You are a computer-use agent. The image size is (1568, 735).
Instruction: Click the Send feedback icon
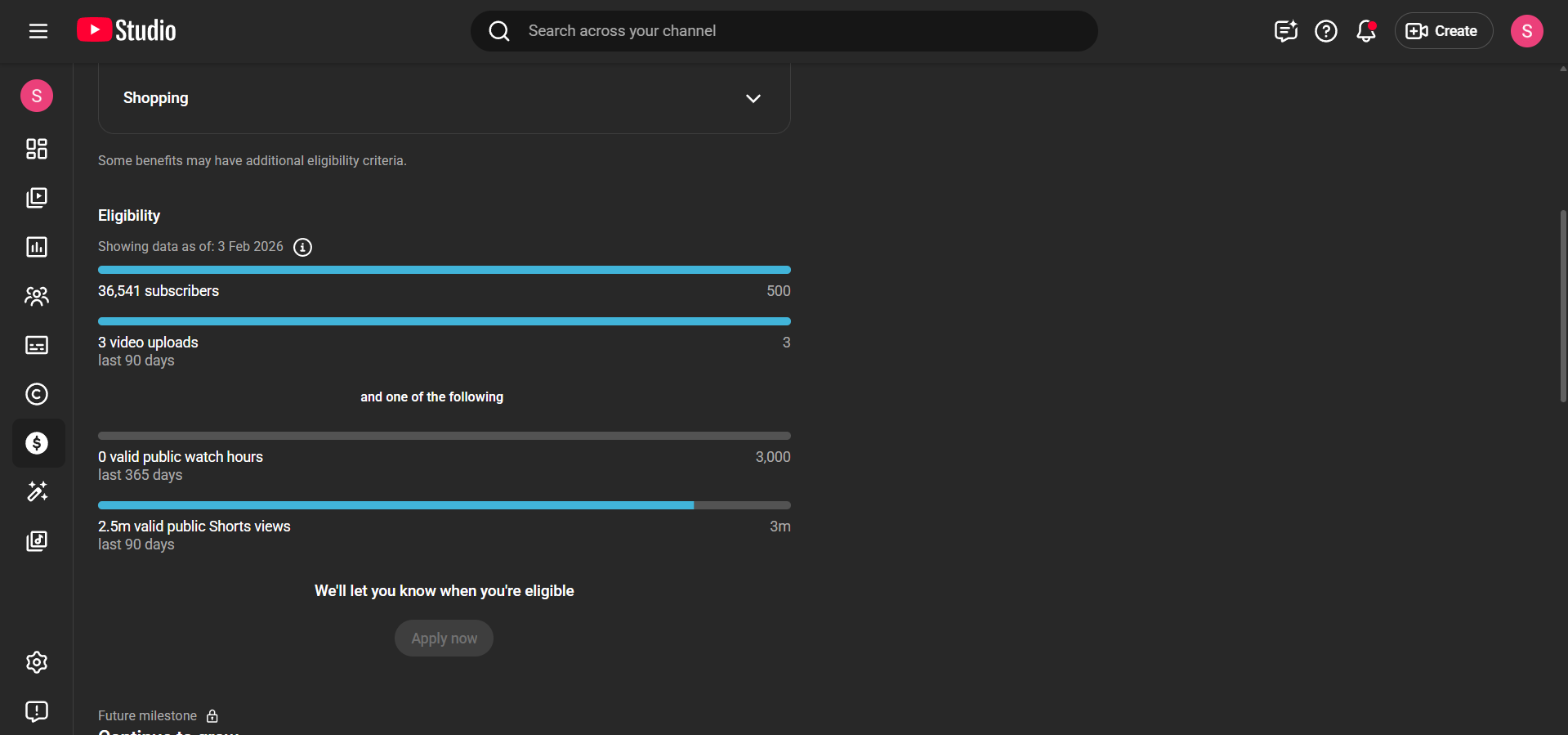pos(37,711)
